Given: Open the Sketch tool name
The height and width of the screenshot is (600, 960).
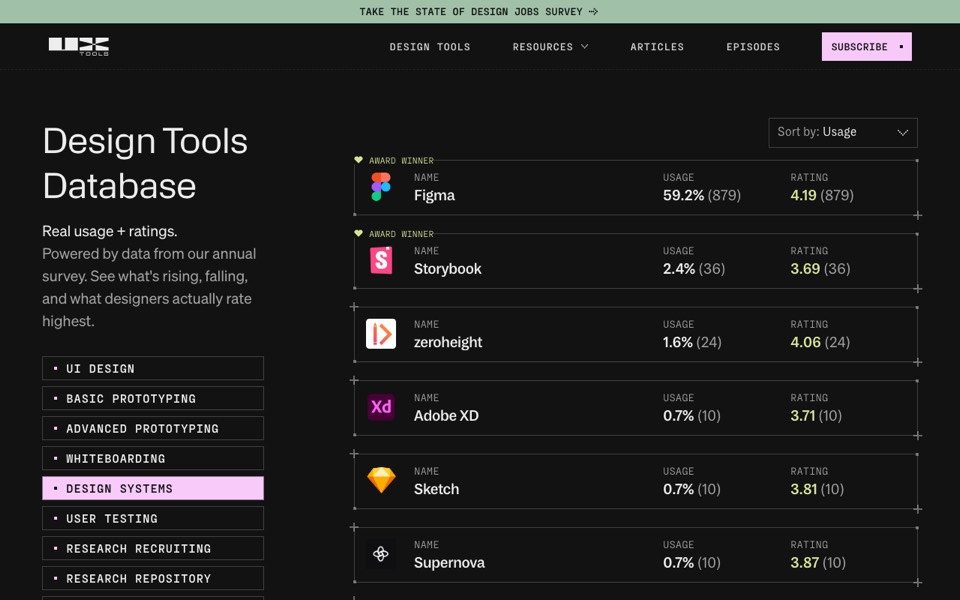Looking at the screenshot, I should click(x=436, y=490).
